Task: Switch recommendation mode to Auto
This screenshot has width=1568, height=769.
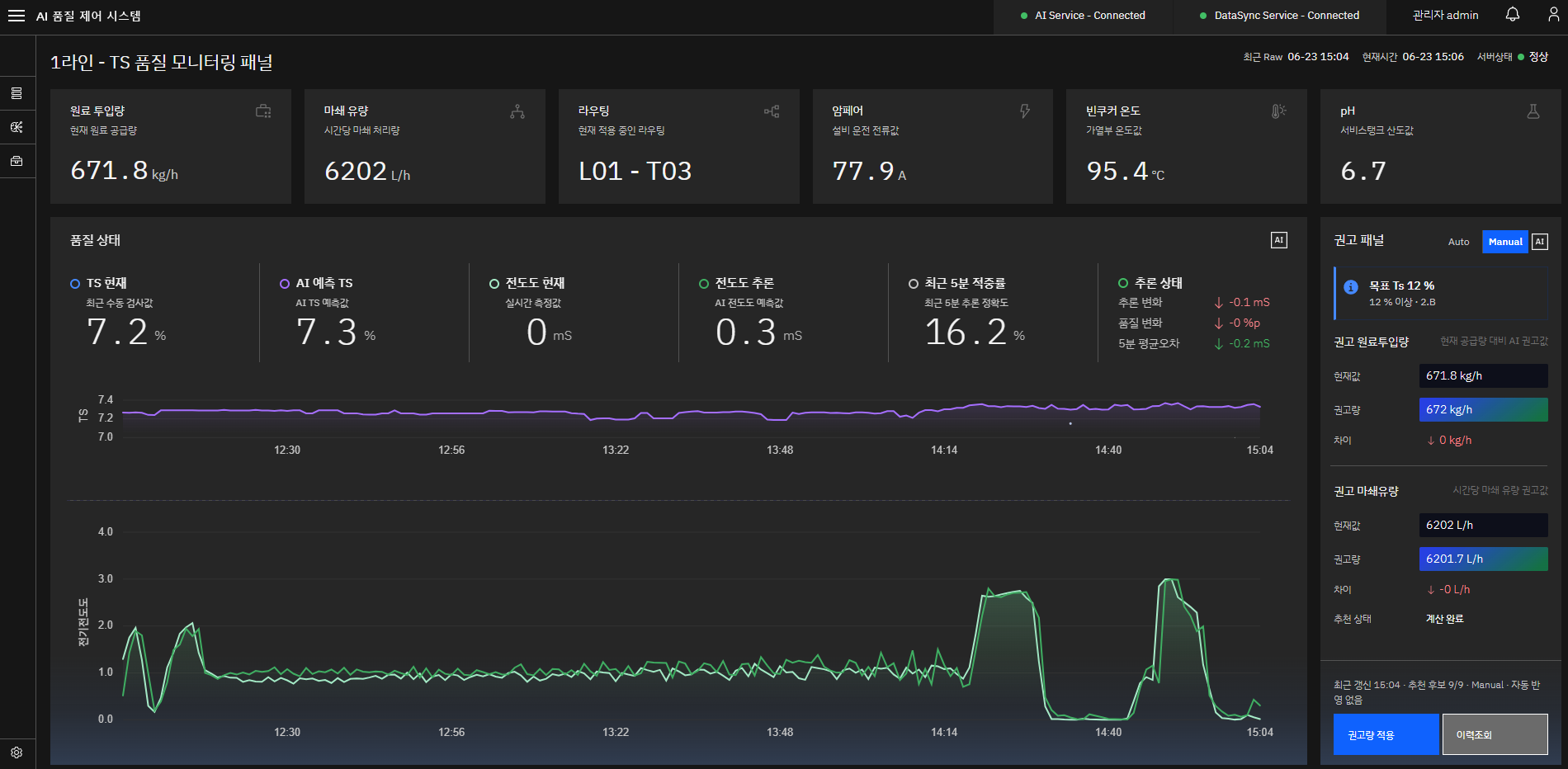Action: [1458, 242]
